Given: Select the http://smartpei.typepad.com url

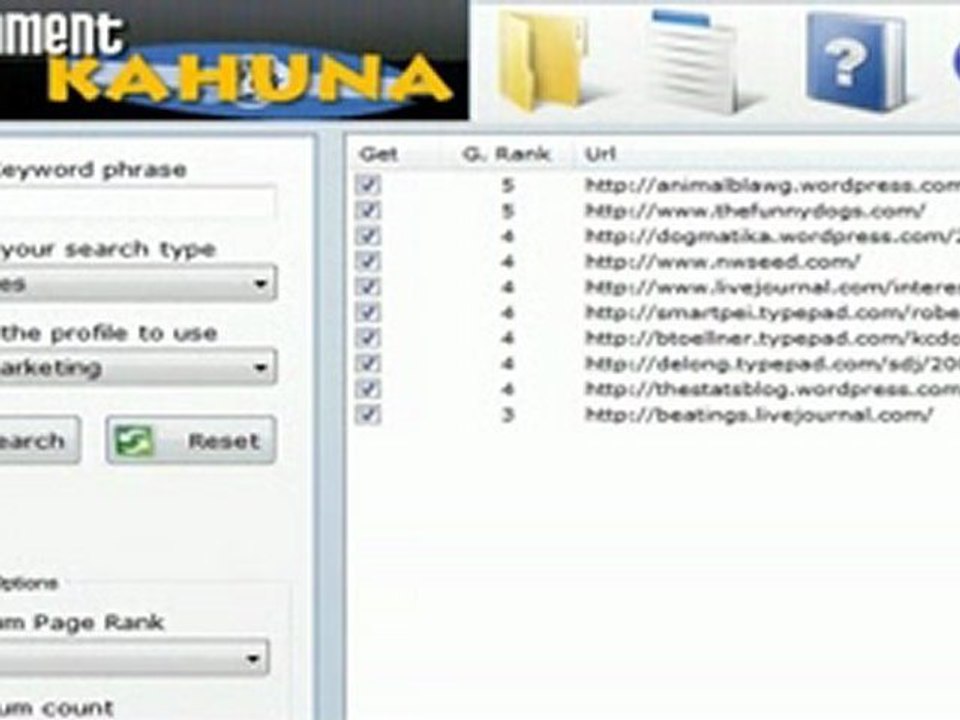Looking at the screenshot, I should point(773,313).
